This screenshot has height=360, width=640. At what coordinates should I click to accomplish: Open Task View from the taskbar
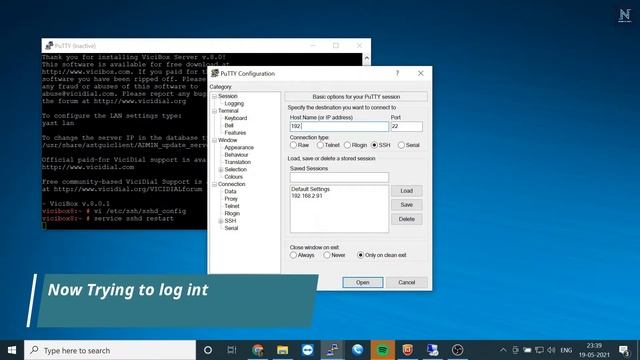pyautogui.click(x=232, y=350)
